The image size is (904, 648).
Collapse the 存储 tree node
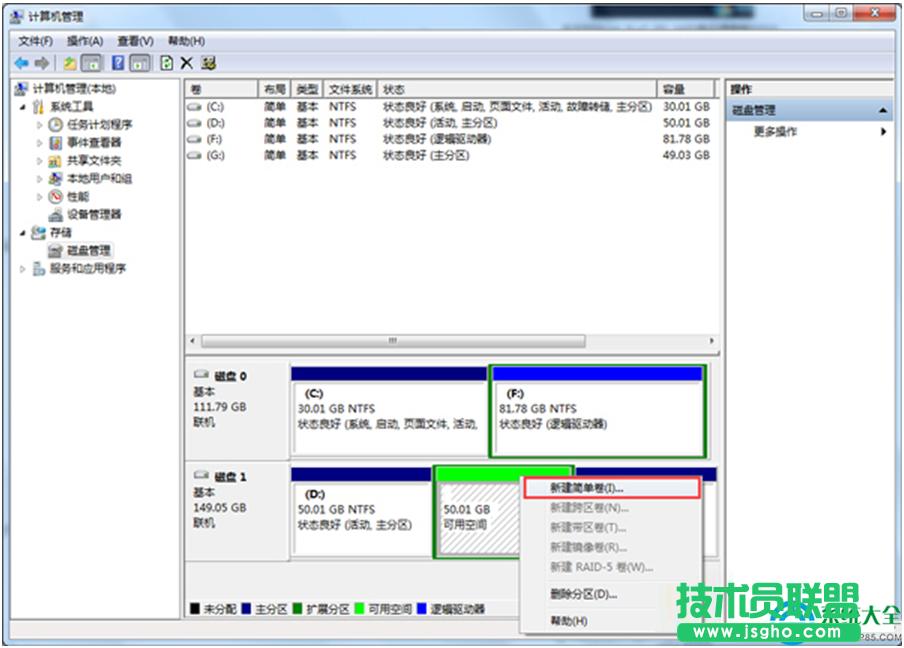coord(22,233)
